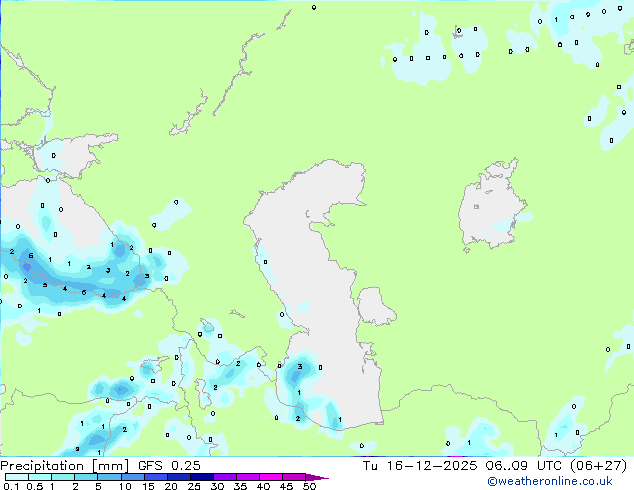Click the legend label "15"

tap(148, 486)
